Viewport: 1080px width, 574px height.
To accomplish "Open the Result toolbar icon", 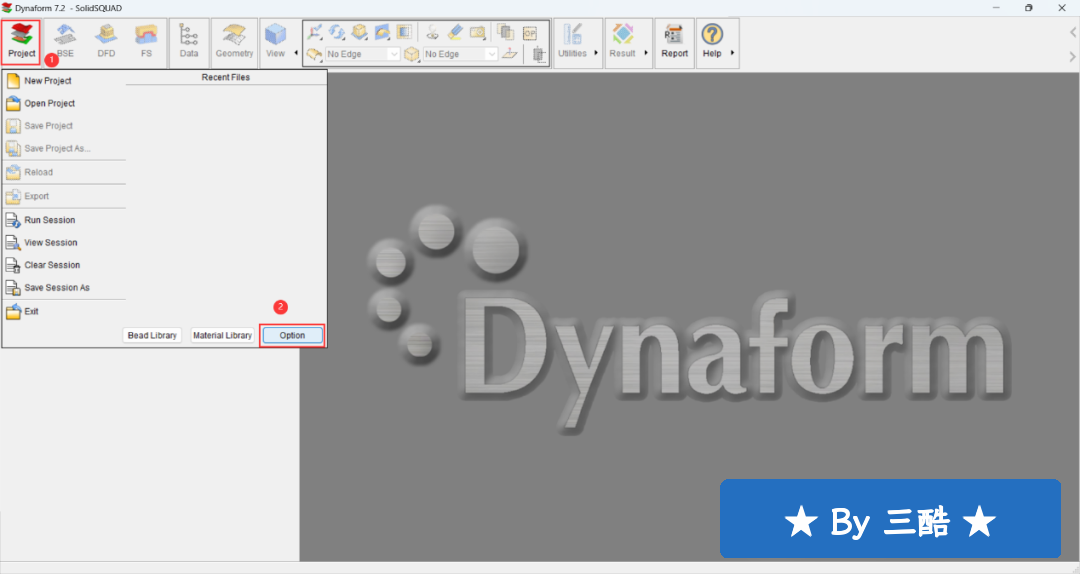I will [x=623, y=42].
